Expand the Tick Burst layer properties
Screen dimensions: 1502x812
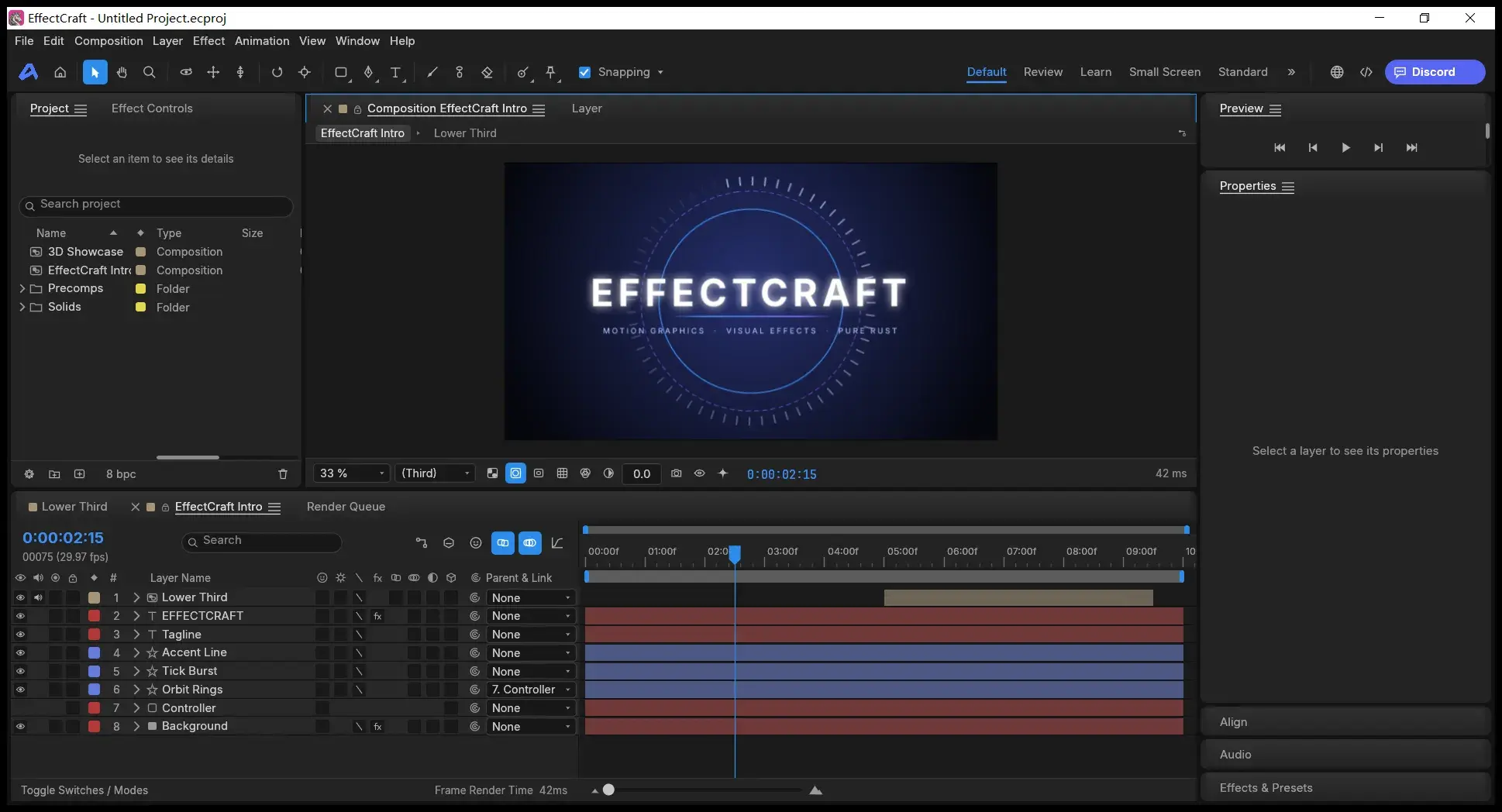pyautogui.click(x=136, y=671)
